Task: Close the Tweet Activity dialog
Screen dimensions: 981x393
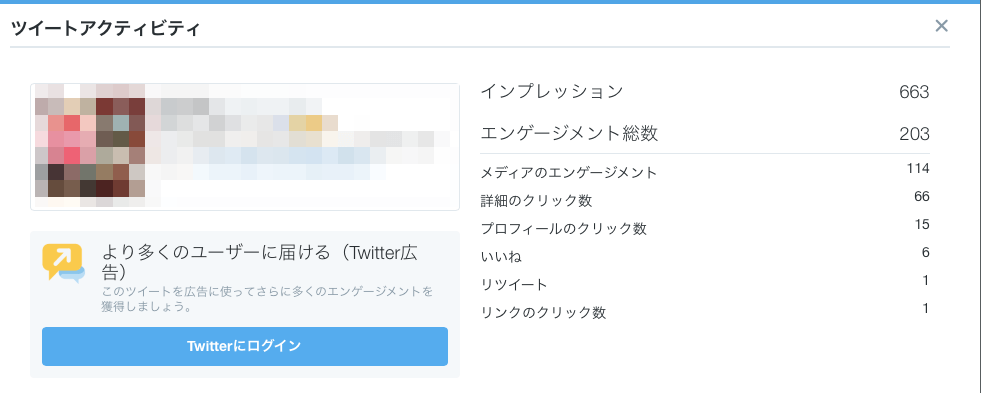Action: point(941,26)
